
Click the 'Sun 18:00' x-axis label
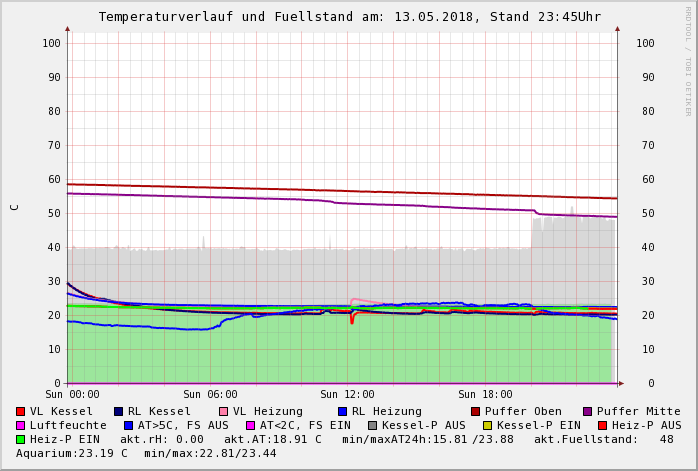click(485, 395)
